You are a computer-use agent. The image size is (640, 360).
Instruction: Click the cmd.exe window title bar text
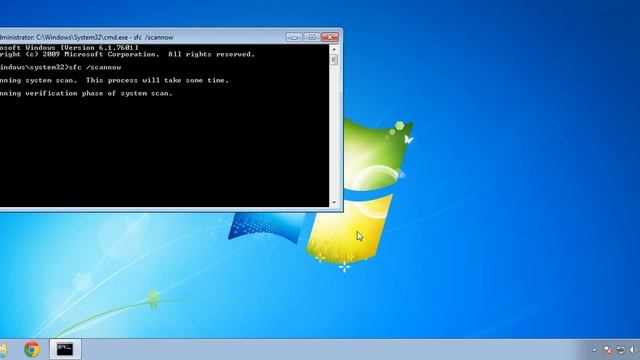click(x=87, y=37)
